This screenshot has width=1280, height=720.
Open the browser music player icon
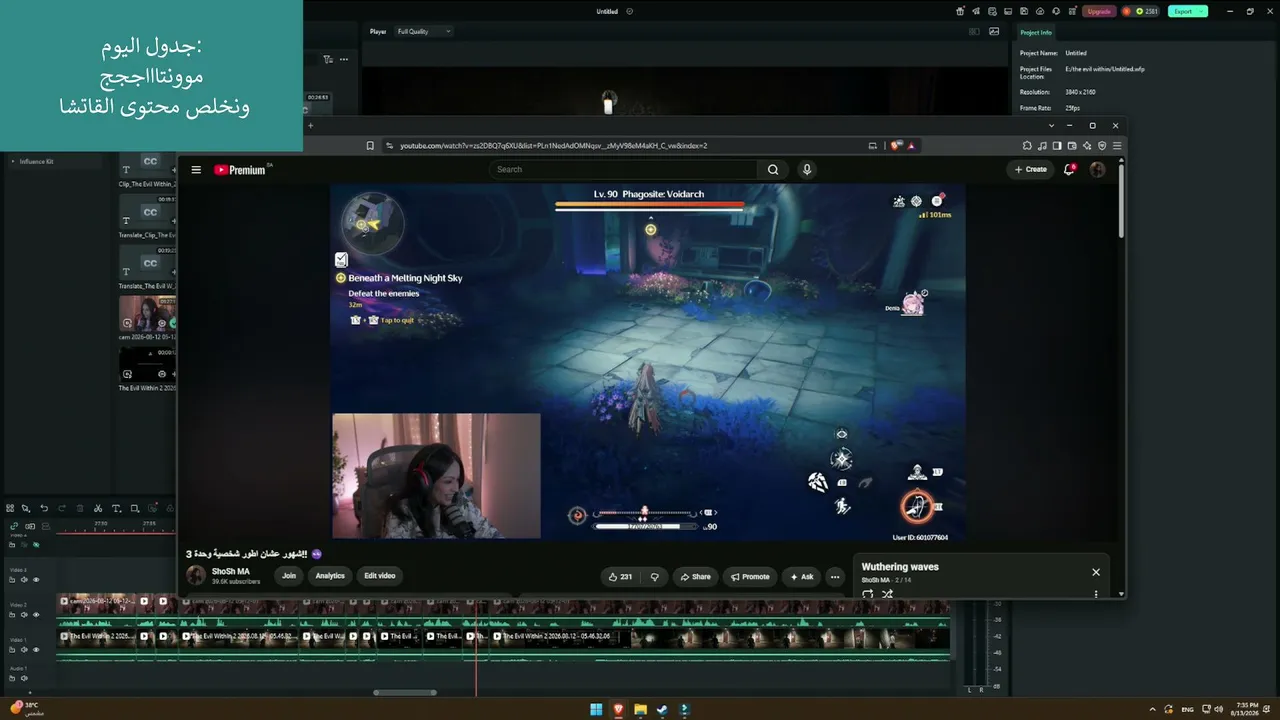click(x=1042, y=146)
